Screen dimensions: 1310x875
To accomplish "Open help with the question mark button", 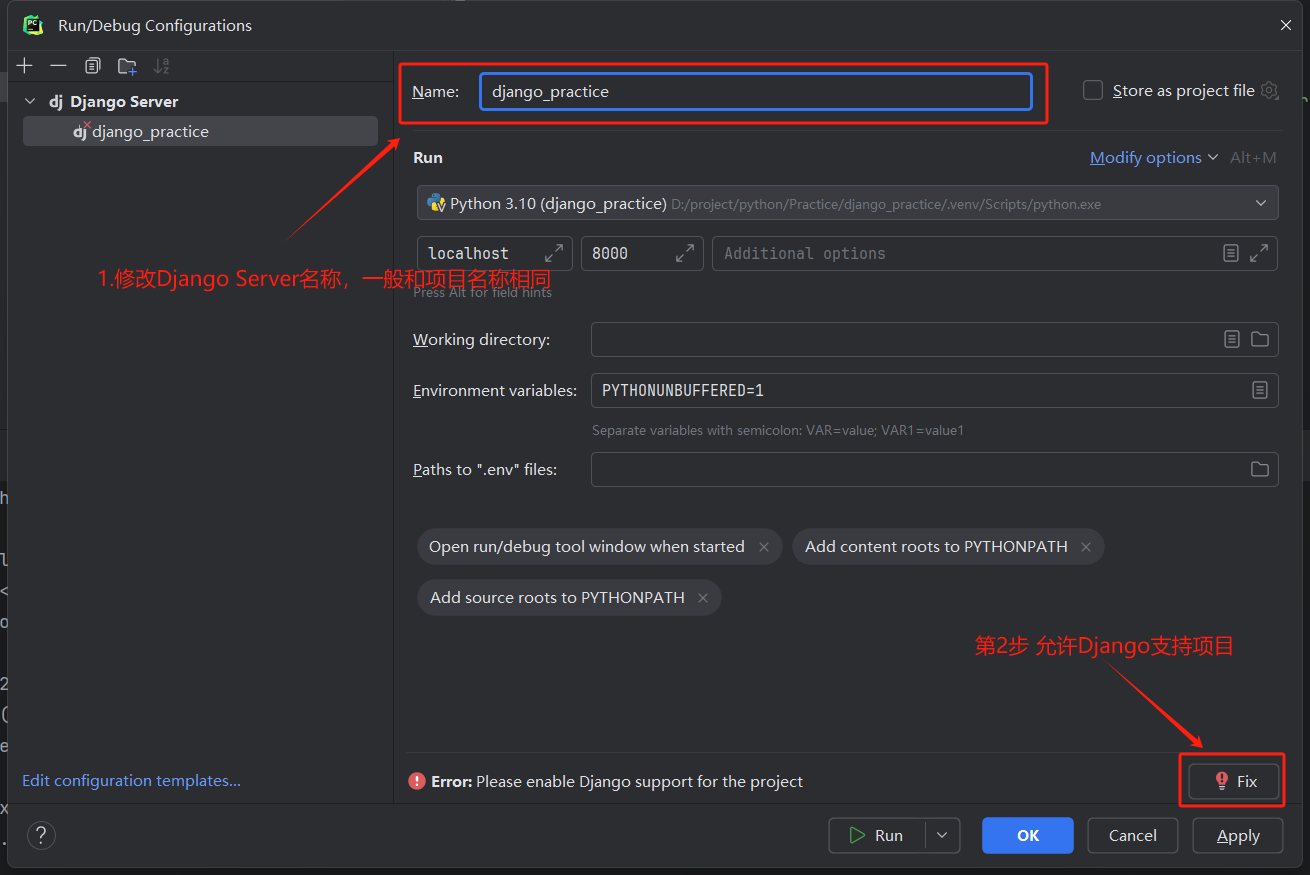I will [41, 835].
